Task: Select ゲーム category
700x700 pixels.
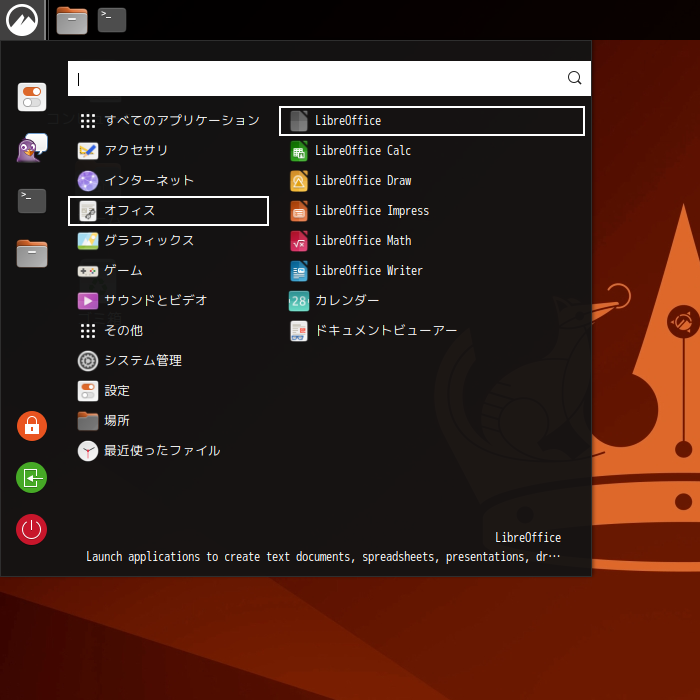Action: point(168,271)
